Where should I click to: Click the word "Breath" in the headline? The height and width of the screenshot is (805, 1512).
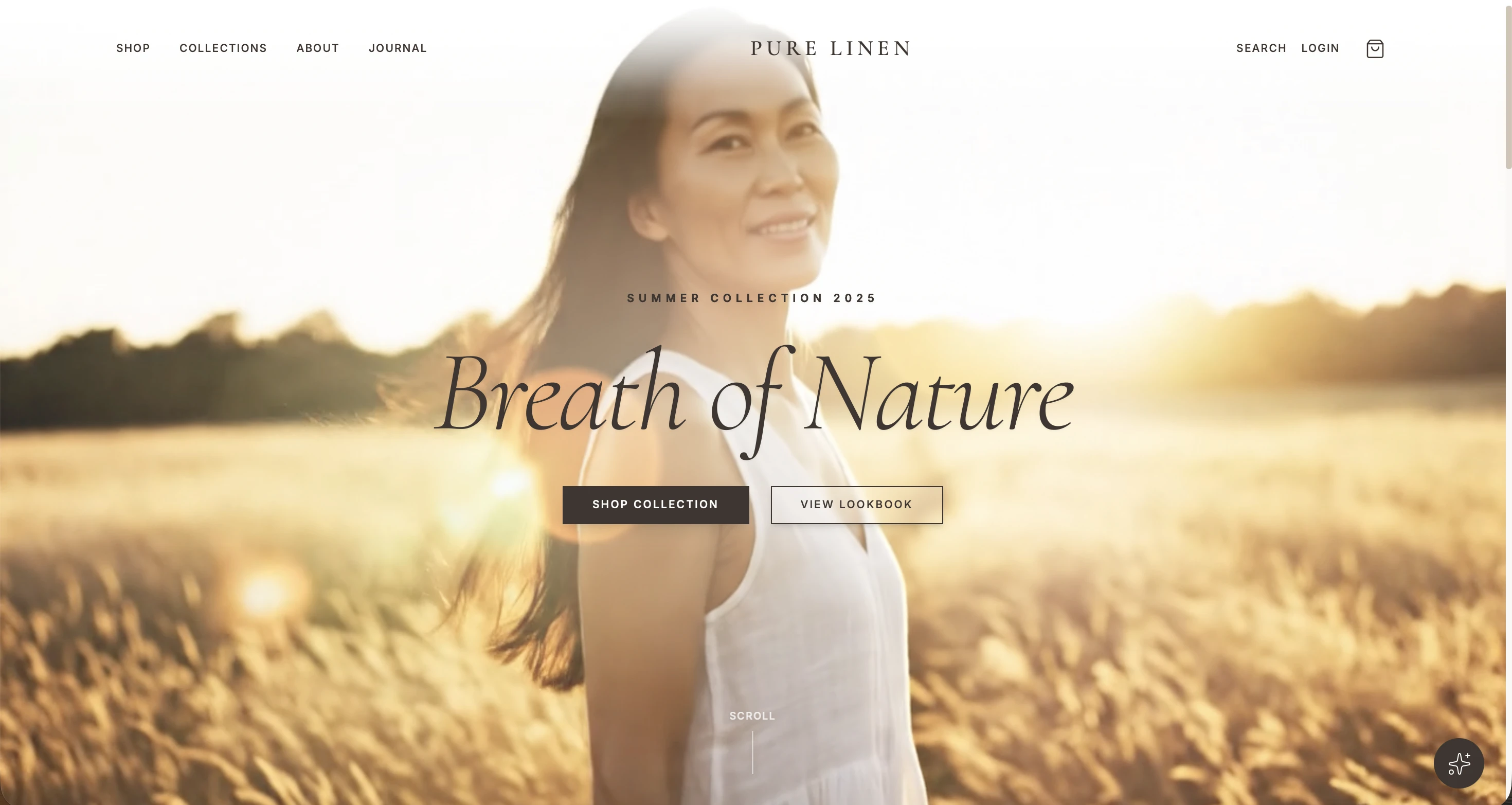point(560,392)
